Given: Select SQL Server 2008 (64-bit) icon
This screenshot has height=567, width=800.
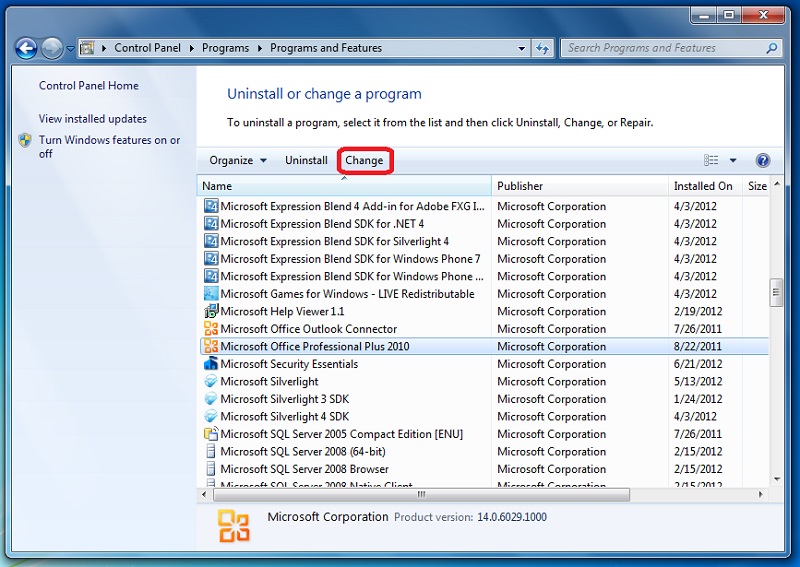Looking at the screenshot, I should 211,451.
